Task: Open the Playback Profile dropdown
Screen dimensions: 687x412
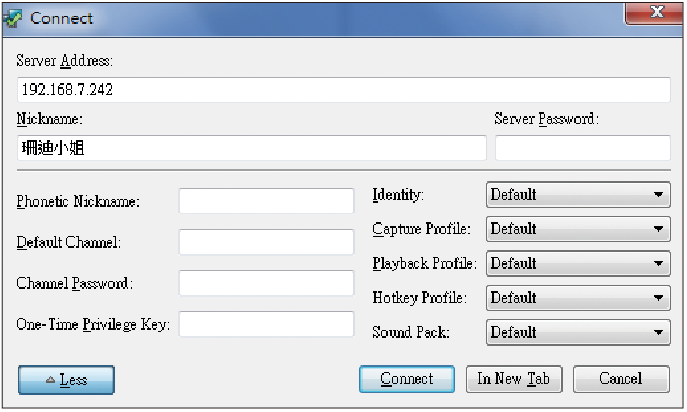Action: point(578,263)
